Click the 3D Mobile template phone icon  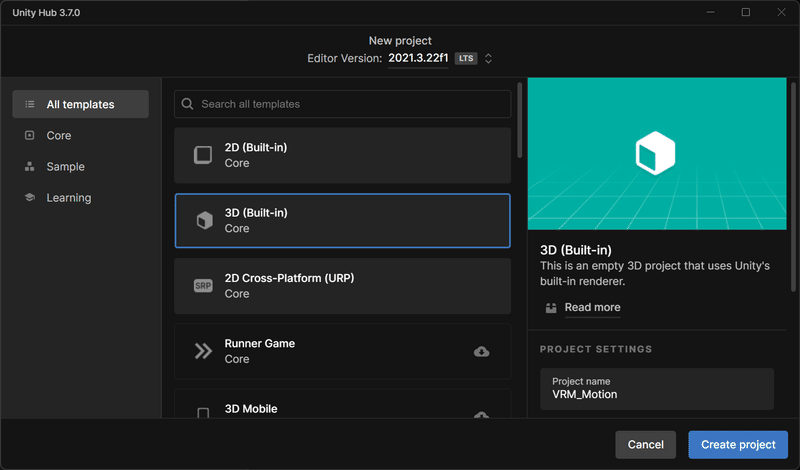203,413
